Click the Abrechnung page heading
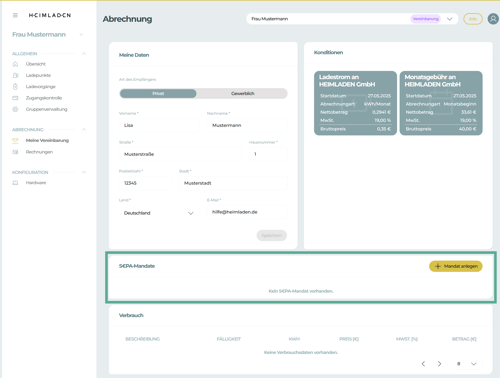The image size is (500, 378). coord(127,19)
